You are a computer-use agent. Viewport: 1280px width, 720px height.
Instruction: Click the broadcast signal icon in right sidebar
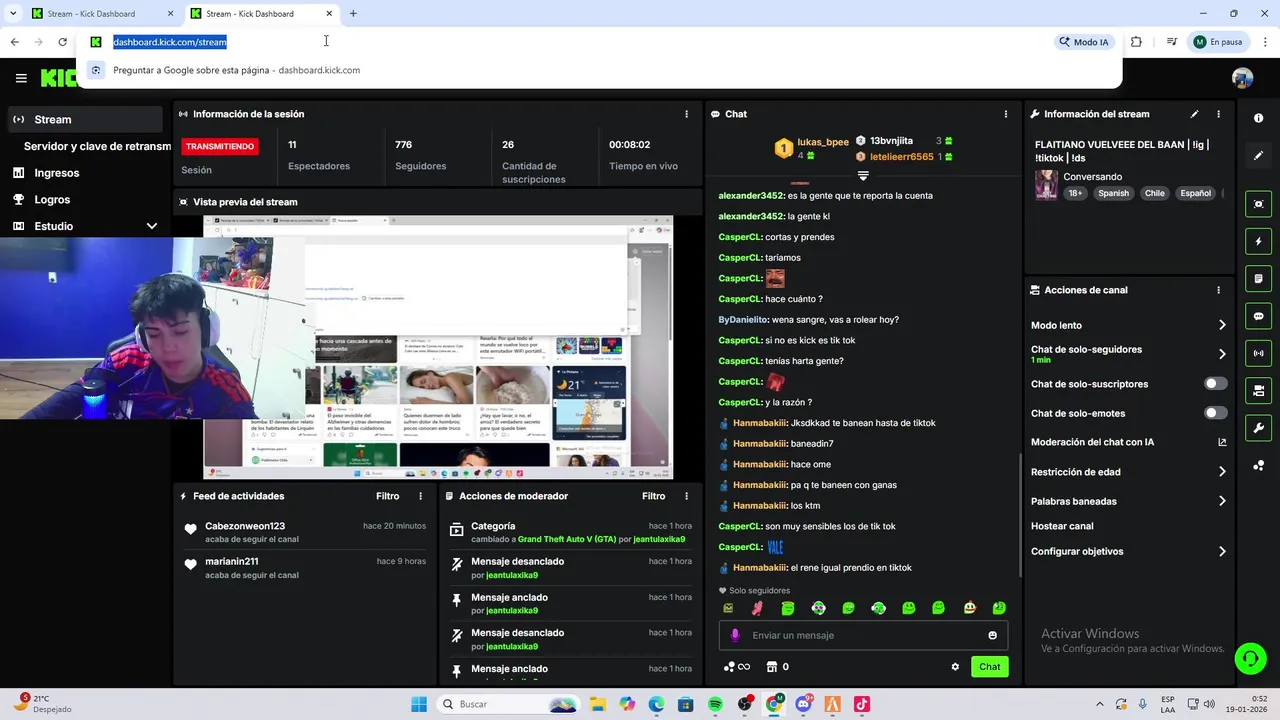pos(1258,353)
